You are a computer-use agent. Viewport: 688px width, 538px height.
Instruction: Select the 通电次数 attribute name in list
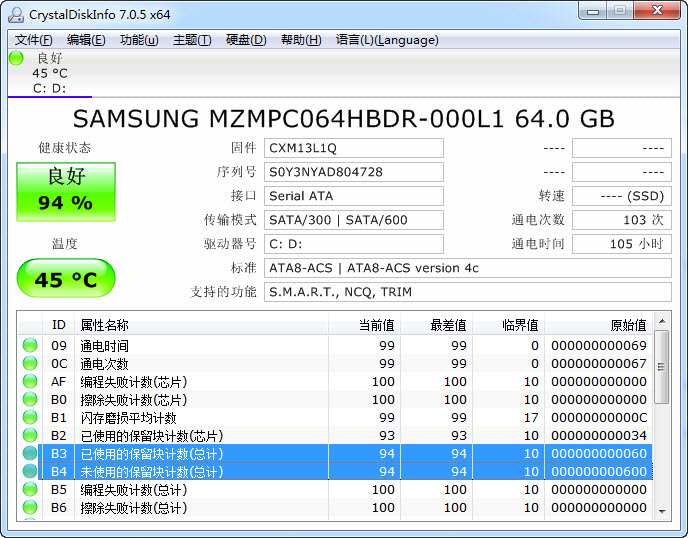click(104, 364)
